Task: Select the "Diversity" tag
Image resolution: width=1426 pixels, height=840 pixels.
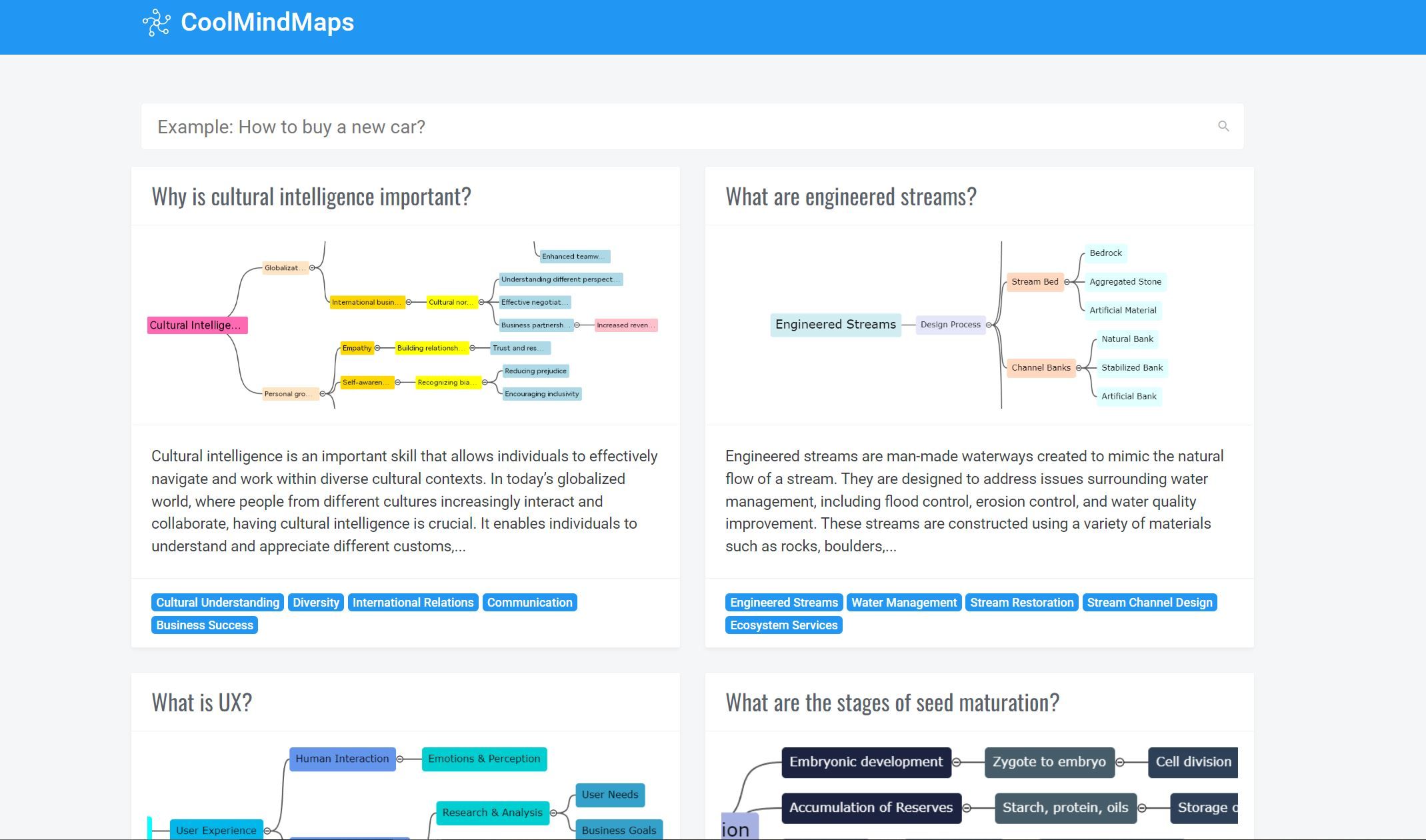Action: coord(315,602)
